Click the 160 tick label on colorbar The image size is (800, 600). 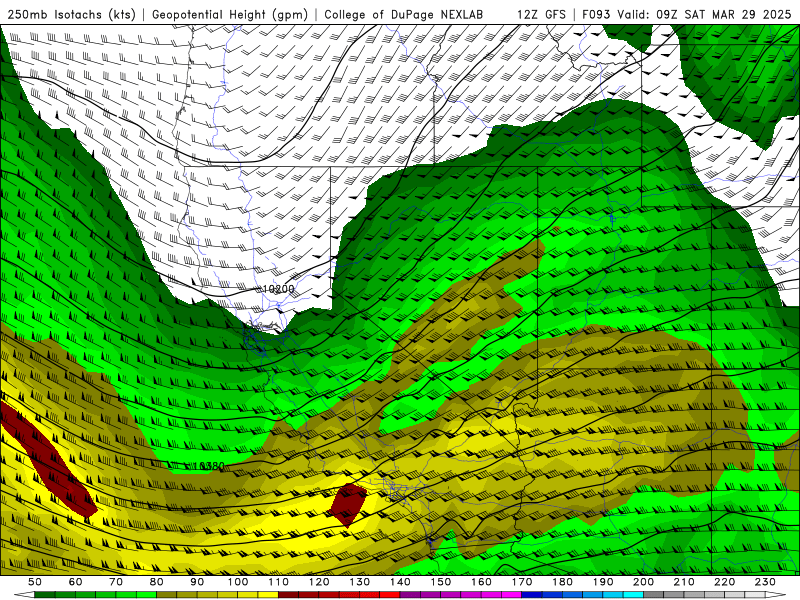(x=481, y=582)
